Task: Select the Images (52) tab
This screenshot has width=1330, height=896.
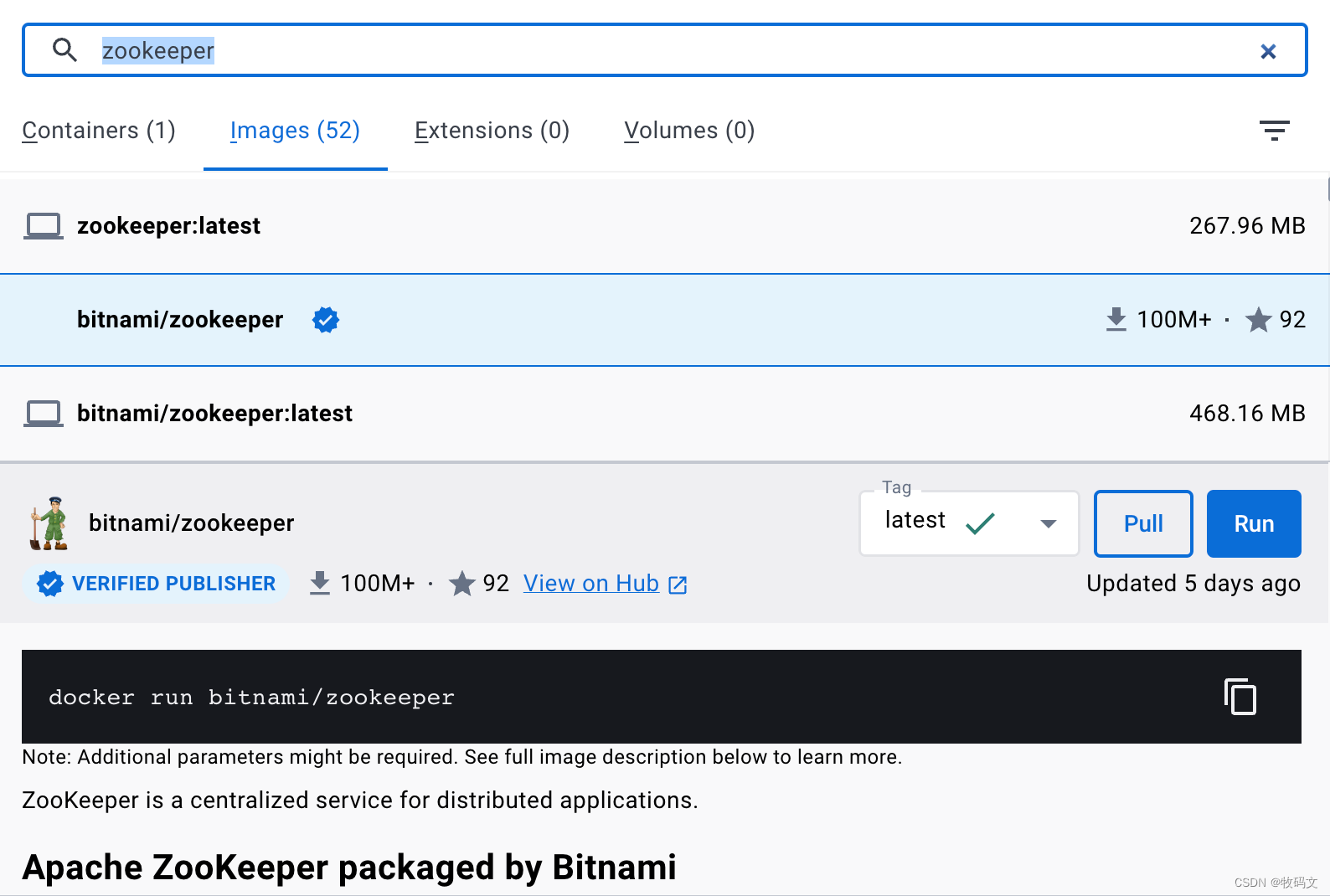Action: point(295,131)
